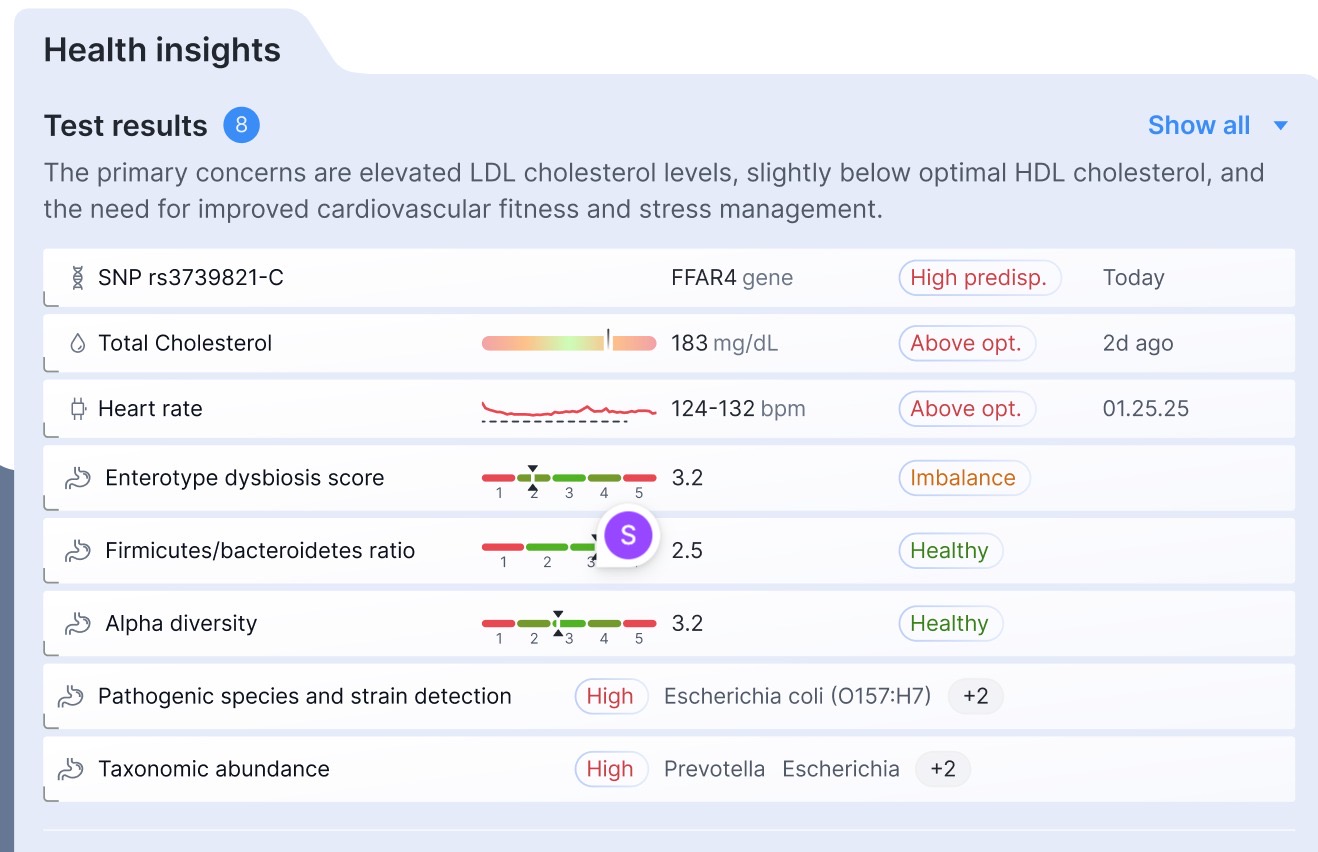Expand the +2 badge after Escherichia coli

[x=975, y=696]
